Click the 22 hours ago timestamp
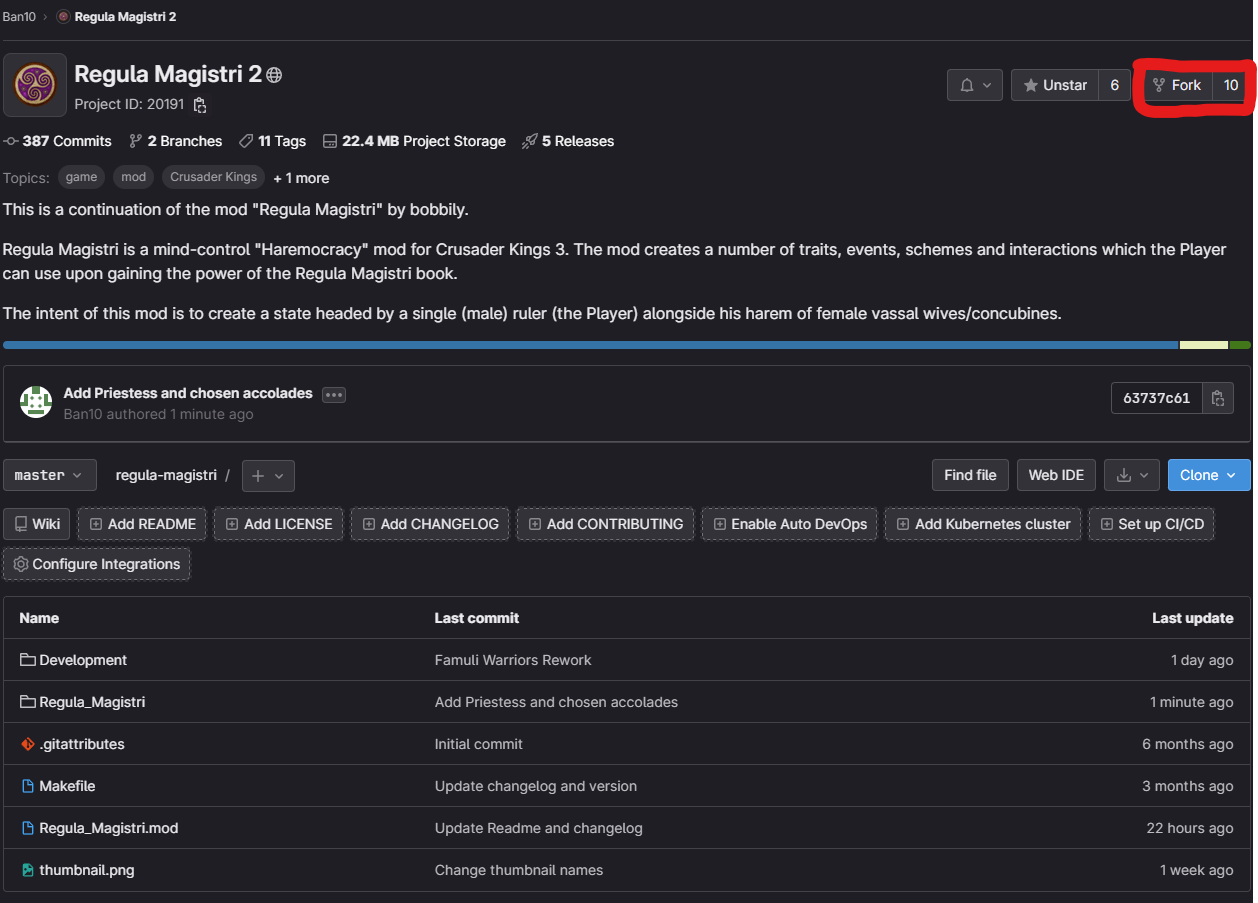Image resolution: width=1258 pixels, height=903 pixels. (x=1190, y=828)
